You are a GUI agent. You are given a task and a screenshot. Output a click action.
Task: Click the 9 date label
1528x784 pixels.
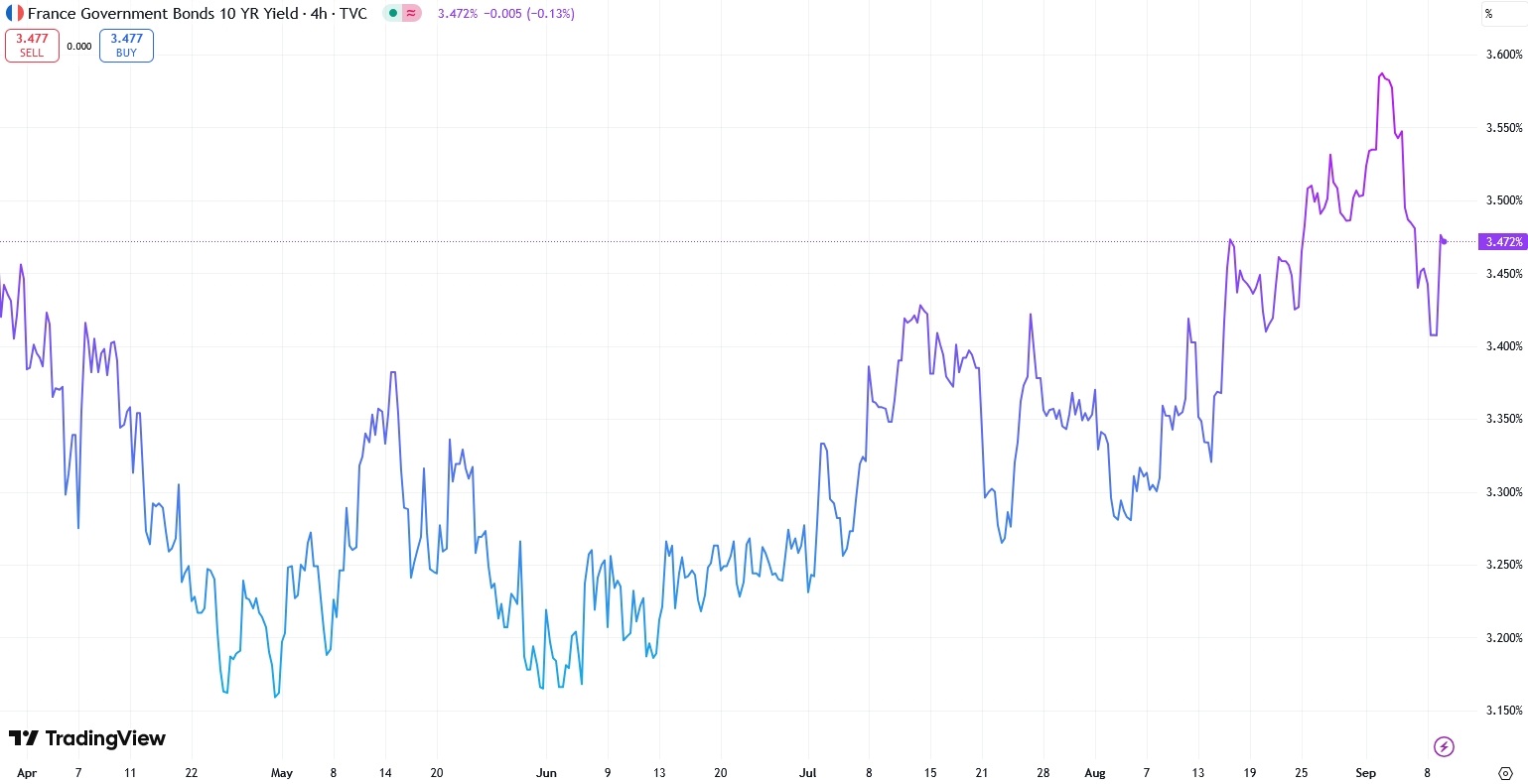click(x=608, y=773)
